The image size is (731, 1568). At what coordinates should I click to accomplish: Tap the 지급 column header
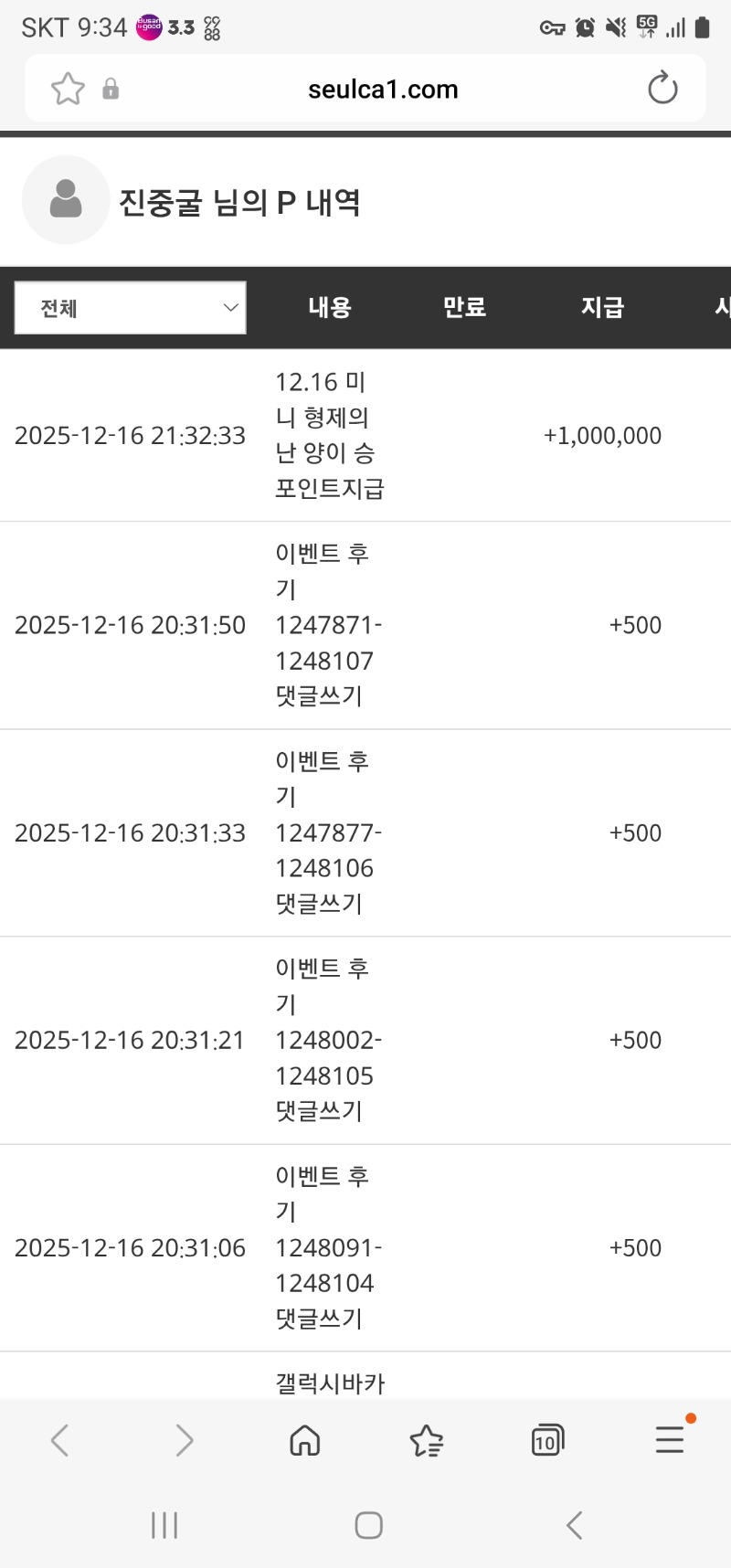click(602, 308)
